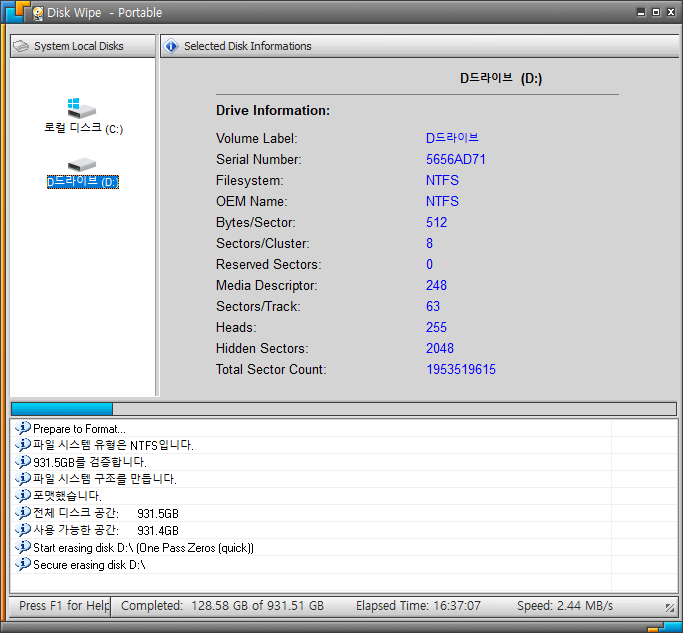
Task: Click Press F1 for Help status panel
Action: [x=62, y=606]
